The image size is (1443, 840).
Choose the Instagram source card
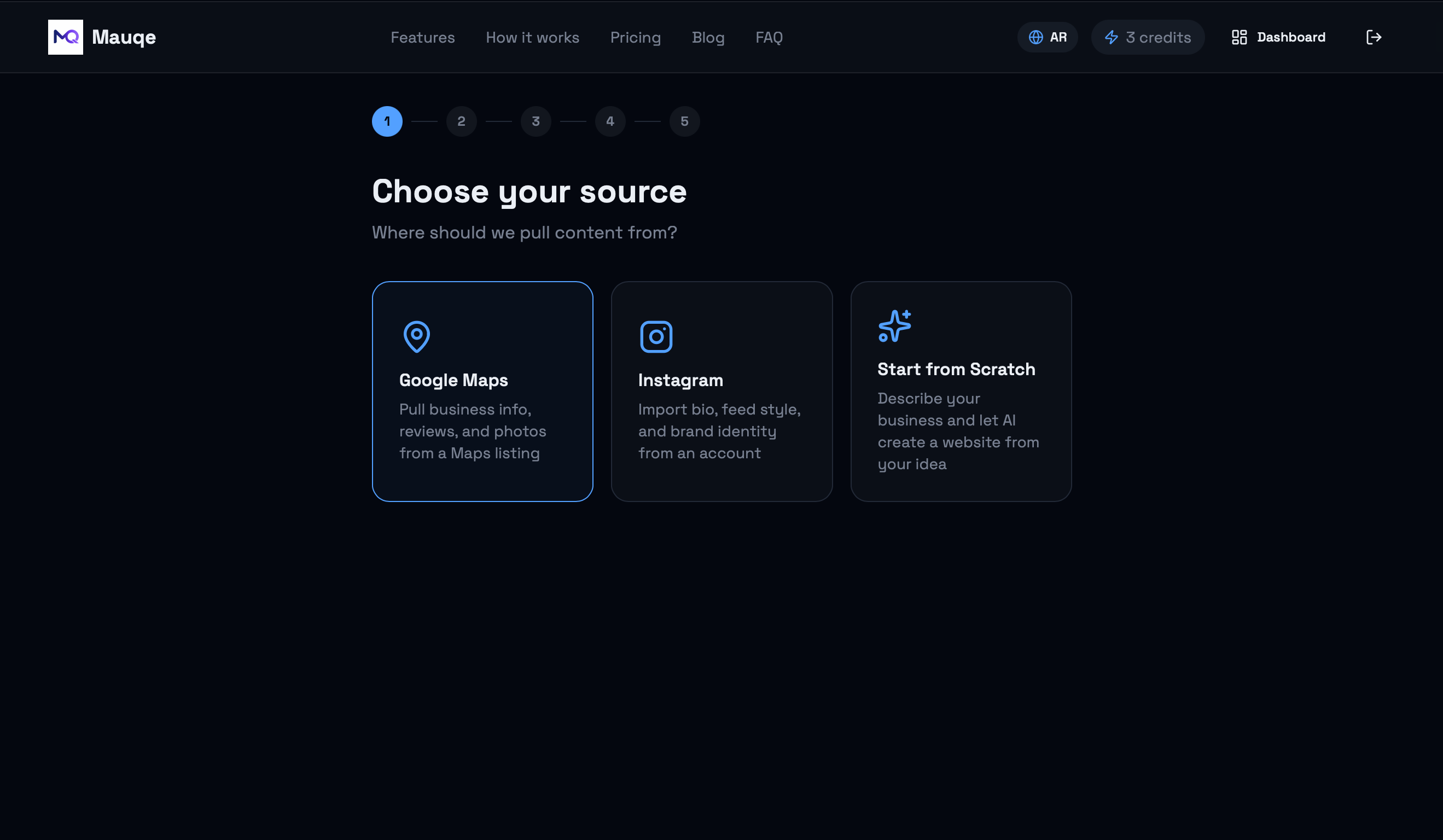point(722,392)
